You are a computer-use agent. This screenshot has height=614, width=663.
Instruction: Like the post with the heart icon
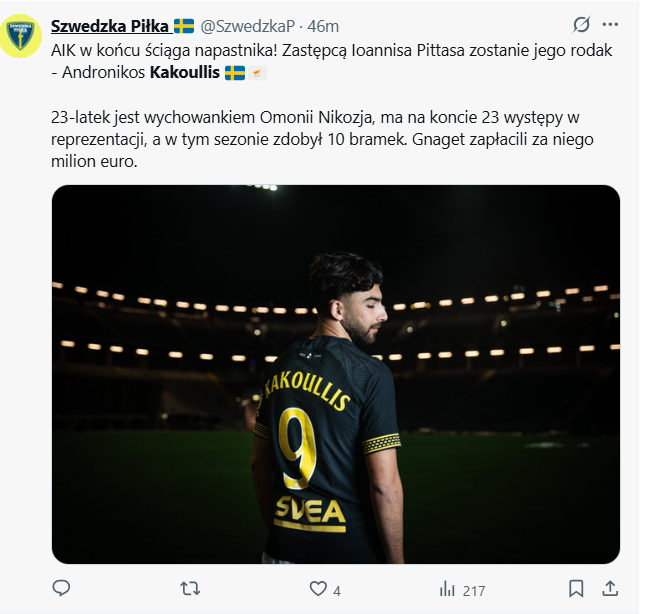tap(318, 589)
